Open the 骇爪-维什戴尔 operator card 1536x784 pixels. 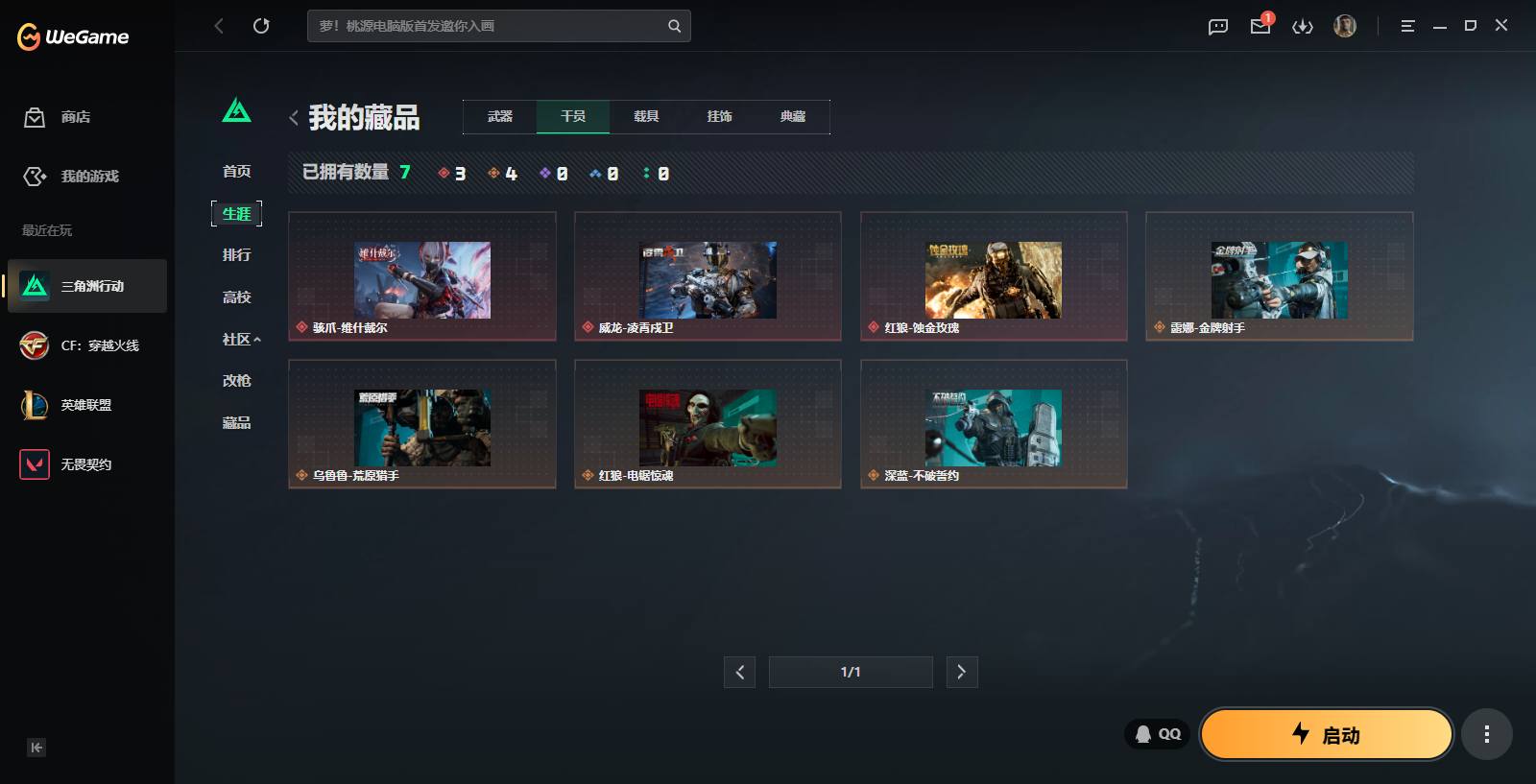(422, 276)
